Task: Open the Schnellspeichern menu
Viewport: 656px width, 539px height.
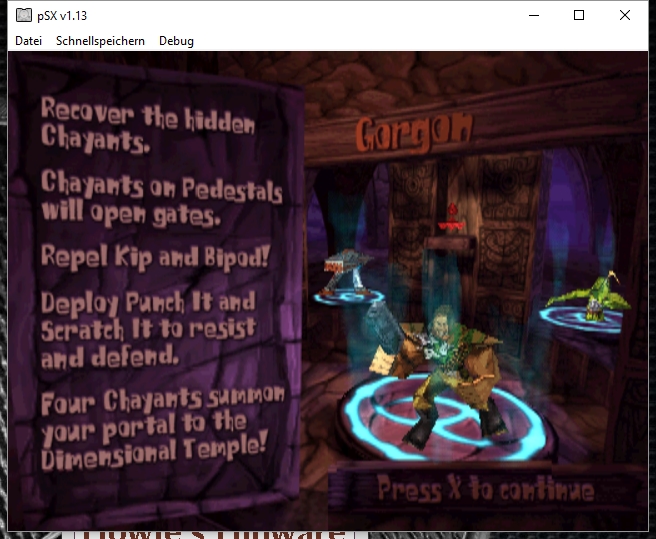Action: (x=100, y=41)
